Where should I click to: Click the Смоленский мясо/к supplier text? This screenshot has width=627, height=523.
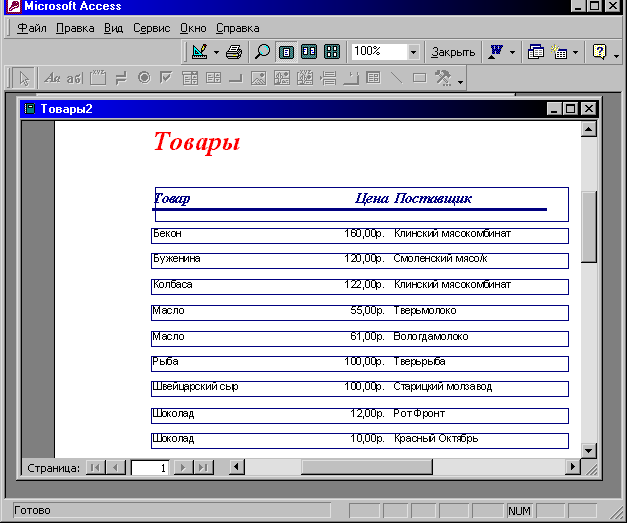[440, 258]
